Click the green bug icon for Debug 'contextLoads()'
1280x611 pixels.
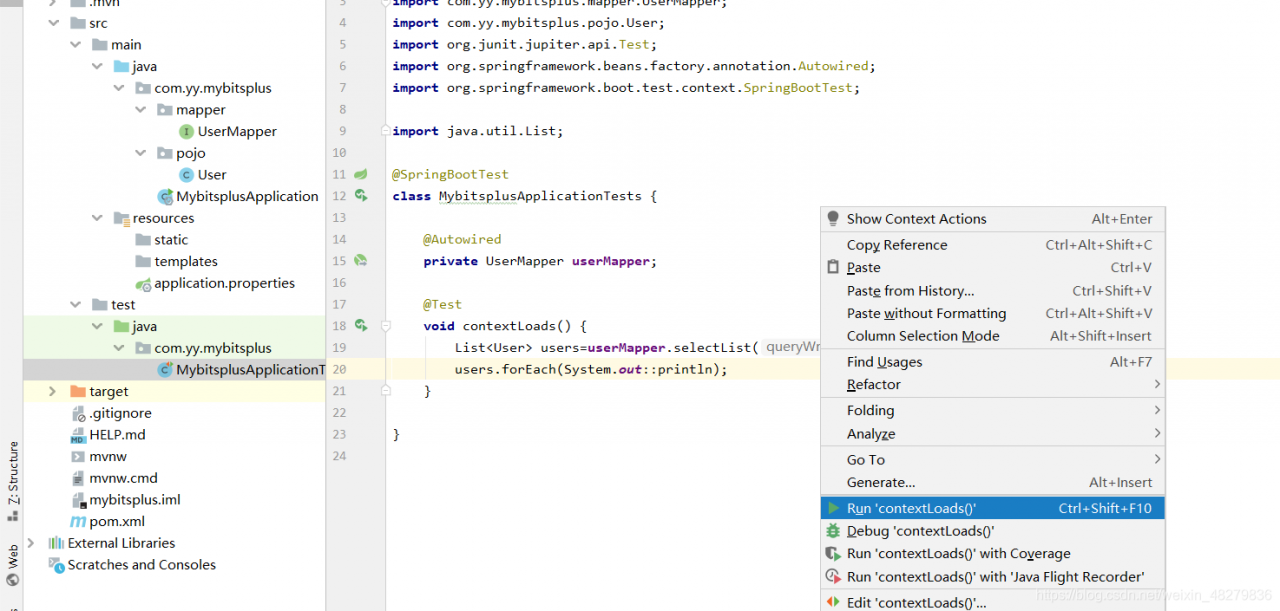(x=833, y=531)
